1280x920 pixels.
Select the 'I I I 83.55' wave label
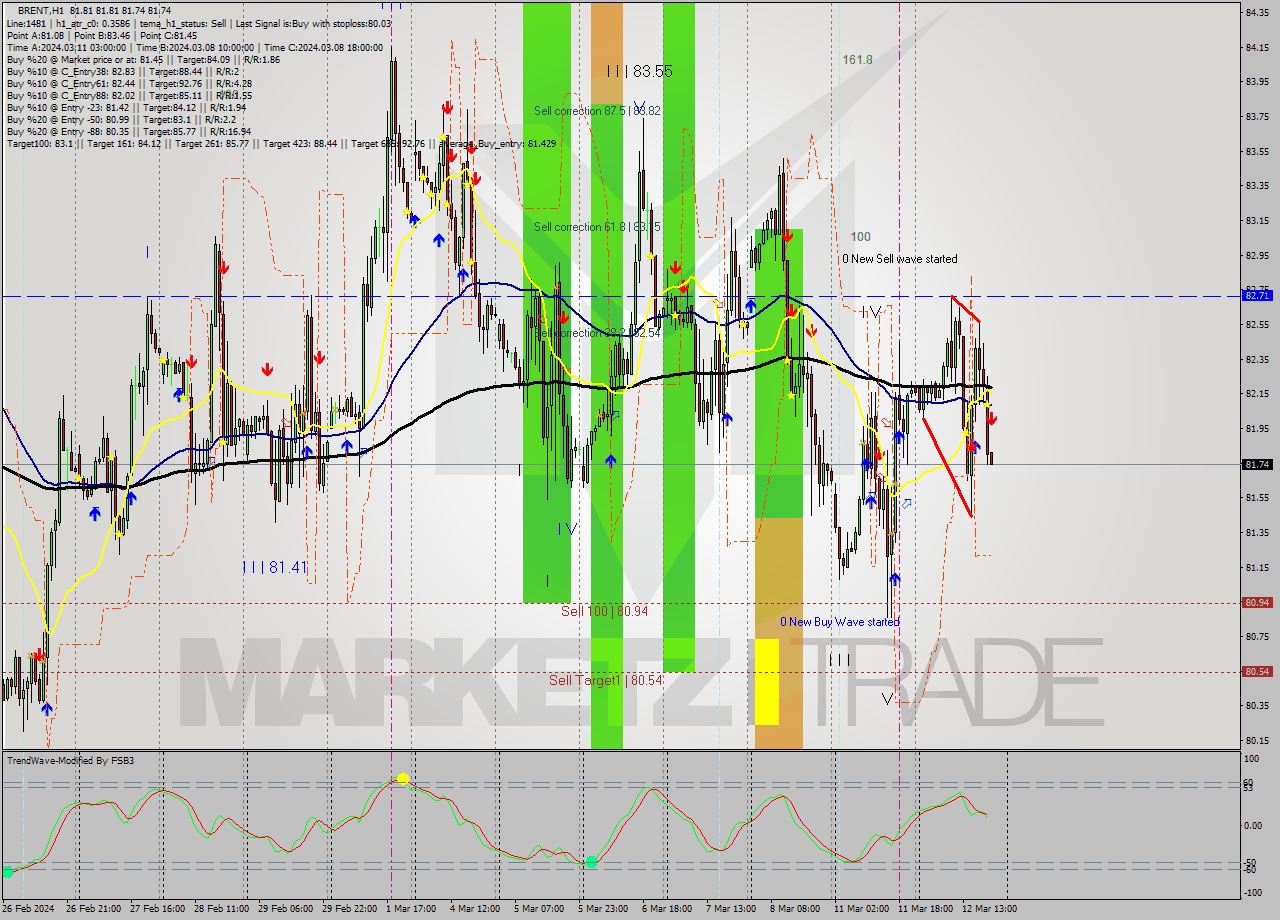point(639,72)
